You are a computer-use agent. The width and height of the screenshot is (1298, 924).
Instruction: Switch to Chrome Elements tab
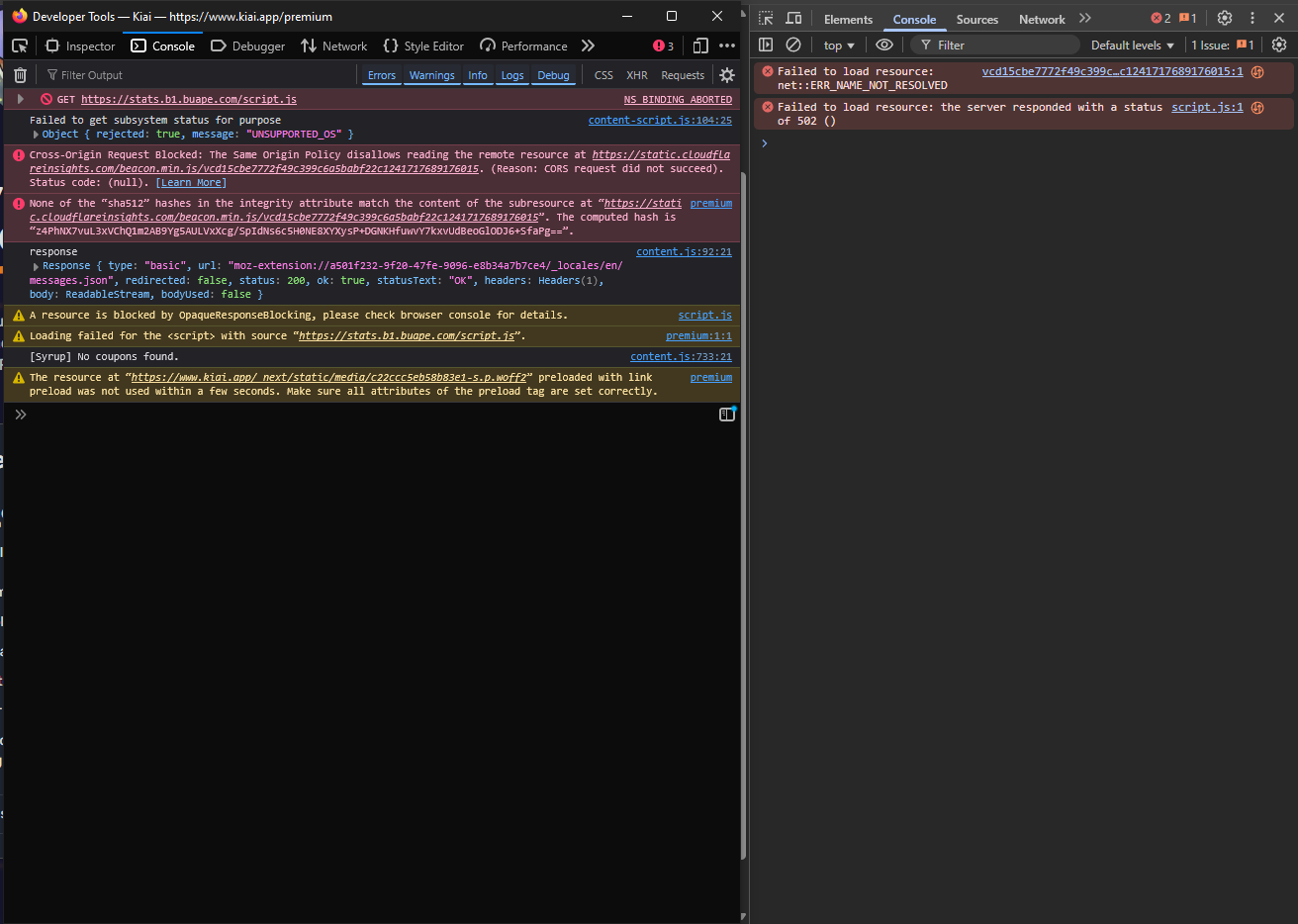click(848, 19)
